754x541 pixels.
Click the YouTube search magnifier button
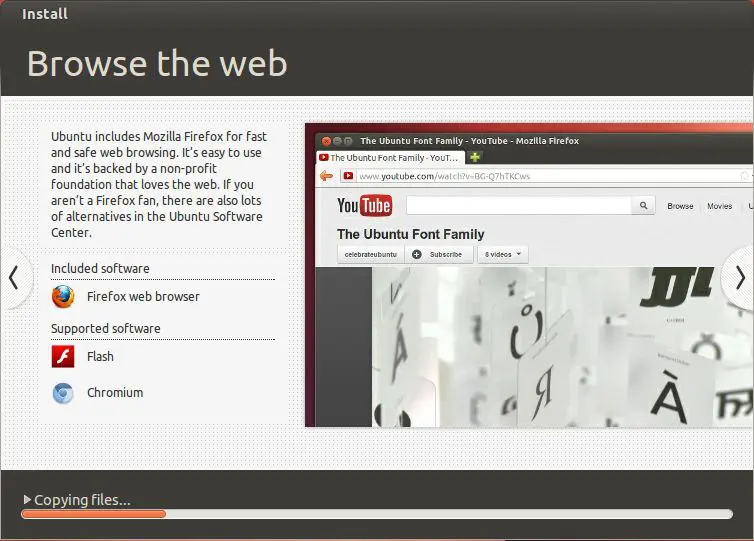pyautogui.click(x=643, y=206)
